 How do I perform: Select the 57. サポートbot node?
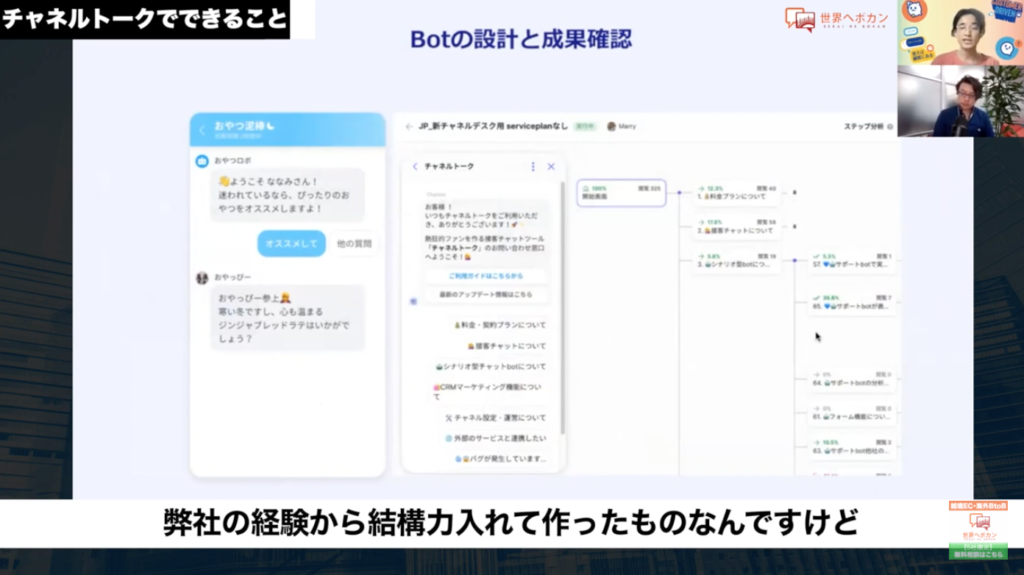[852, 261]
